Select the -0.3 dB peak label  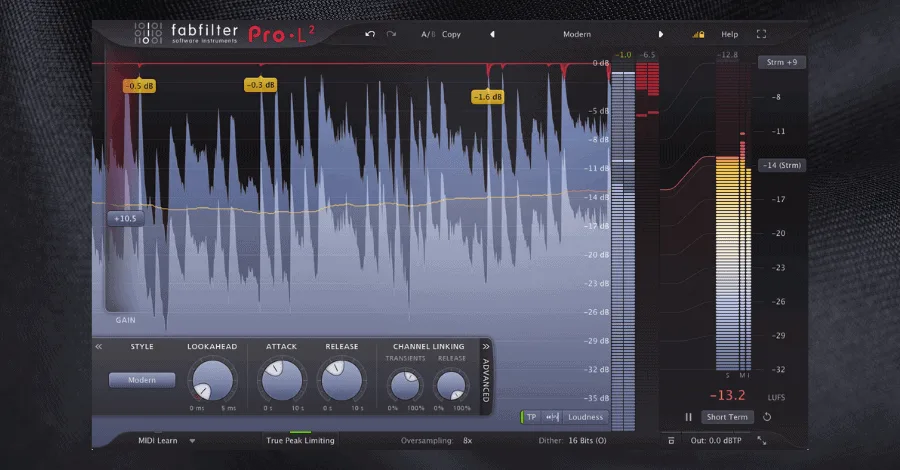[x=261, y=85]
